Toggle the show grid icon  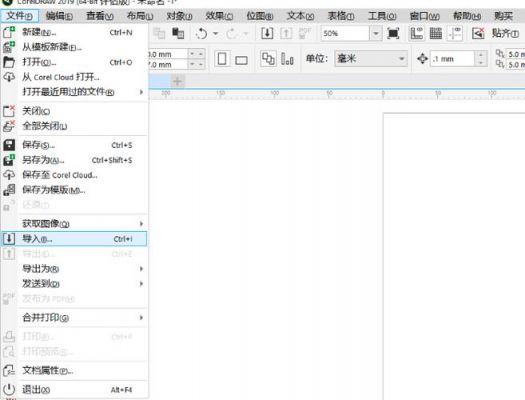point(436,33)
